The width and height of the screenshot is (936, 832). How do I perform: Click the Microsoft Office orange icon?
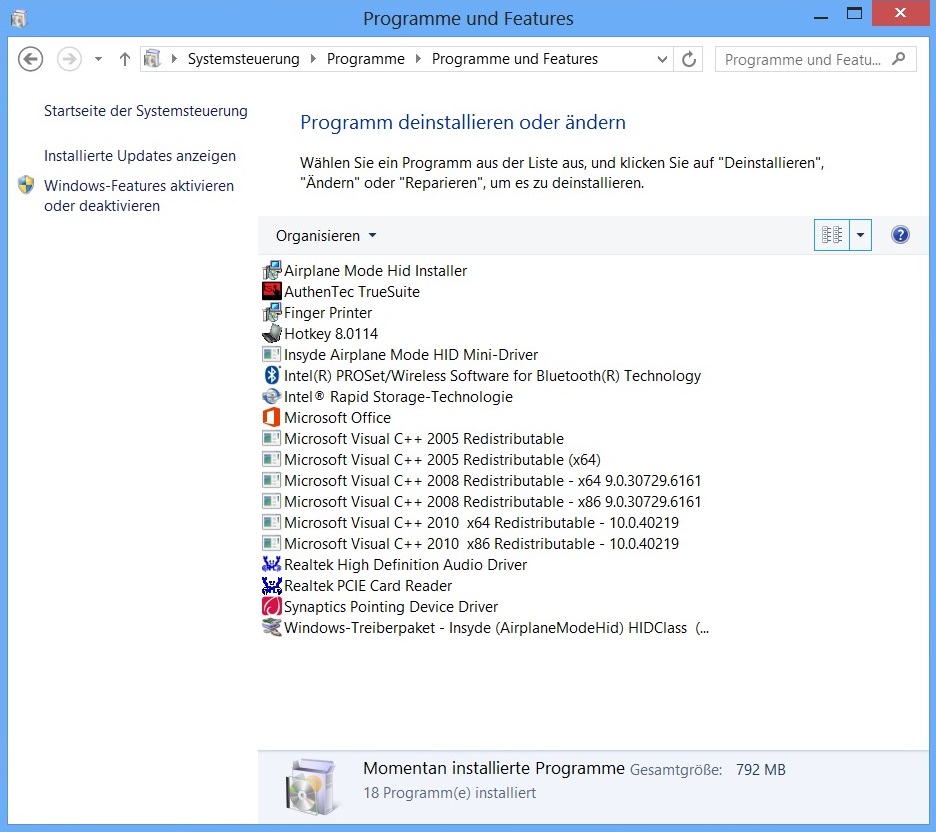pos(272,417)
